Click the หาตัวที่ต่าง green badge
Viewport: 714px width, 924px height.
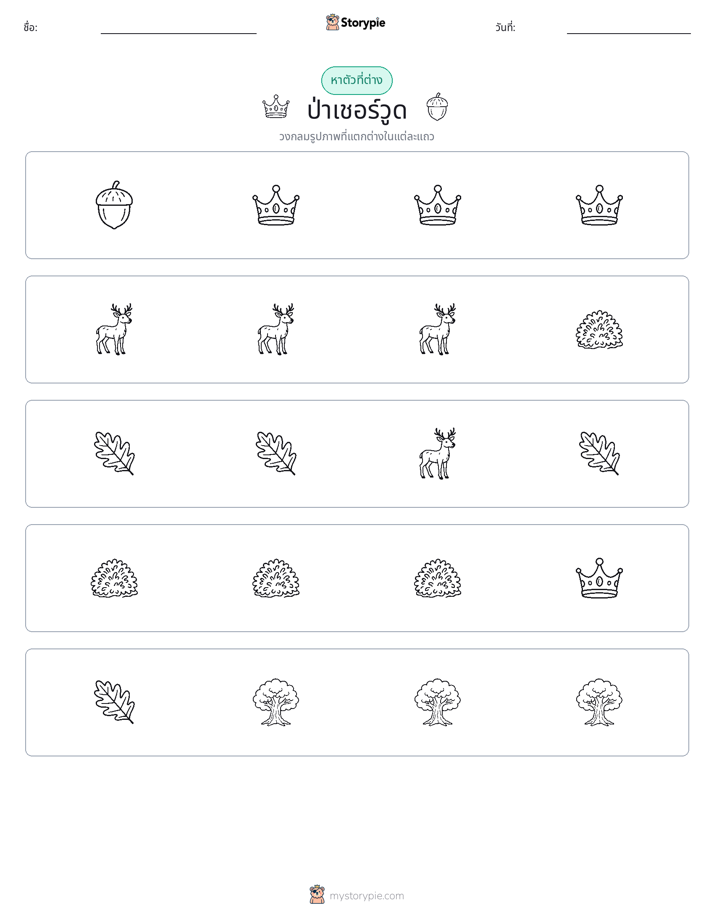click(x=357, y=80)
